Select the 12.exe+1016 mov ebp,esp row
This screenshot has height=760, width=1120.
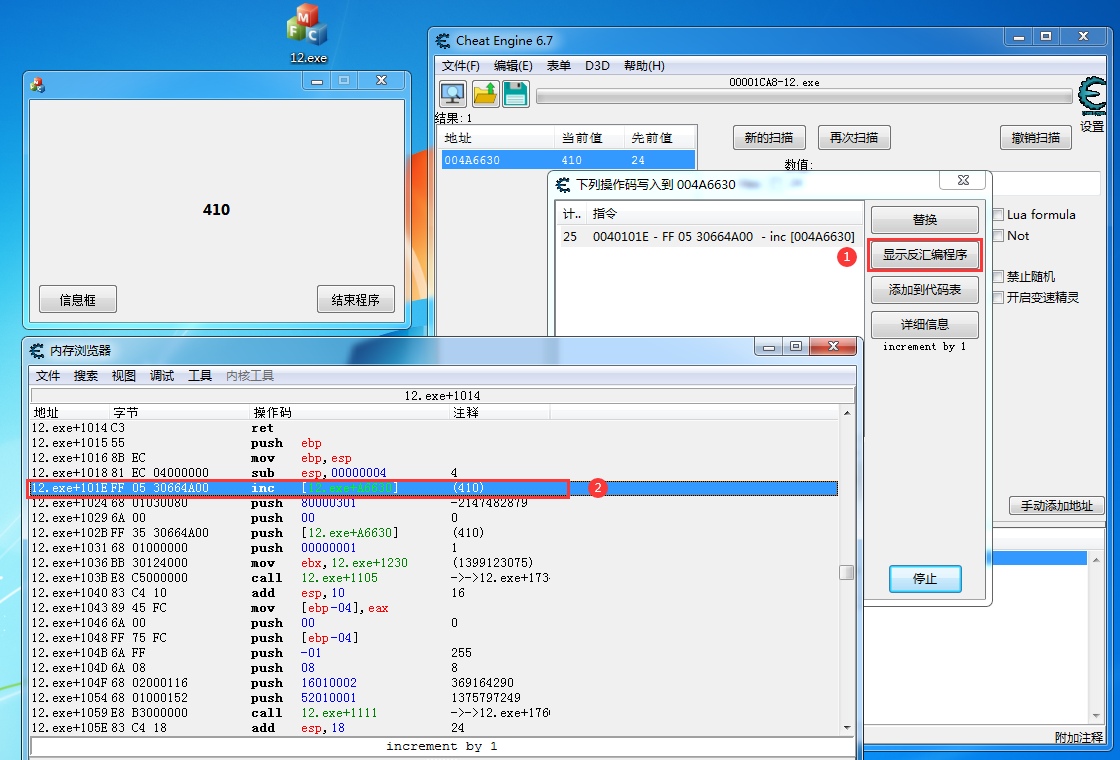(x=434, y=458)
